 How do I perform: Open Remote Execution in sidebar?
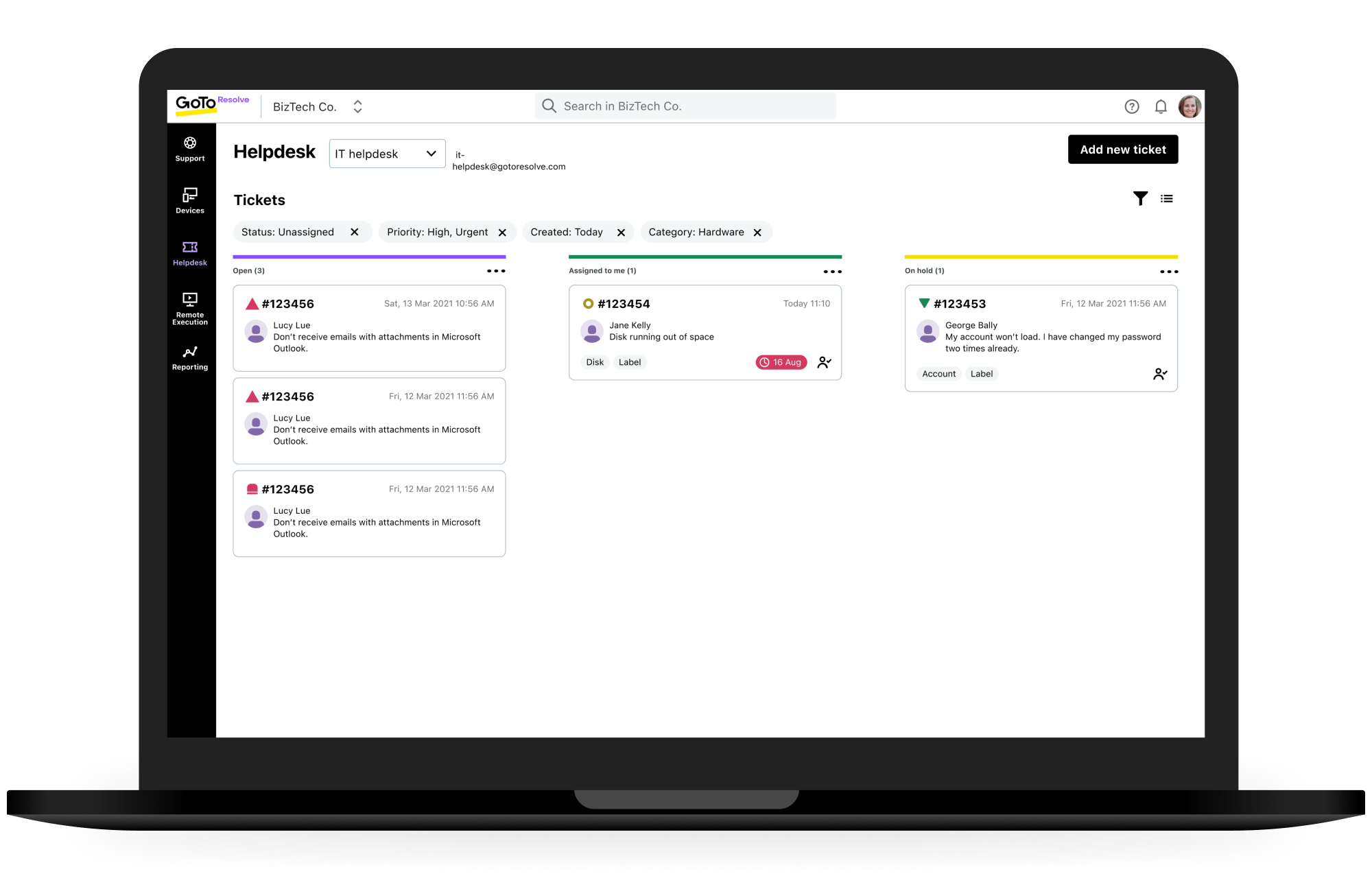190,308
